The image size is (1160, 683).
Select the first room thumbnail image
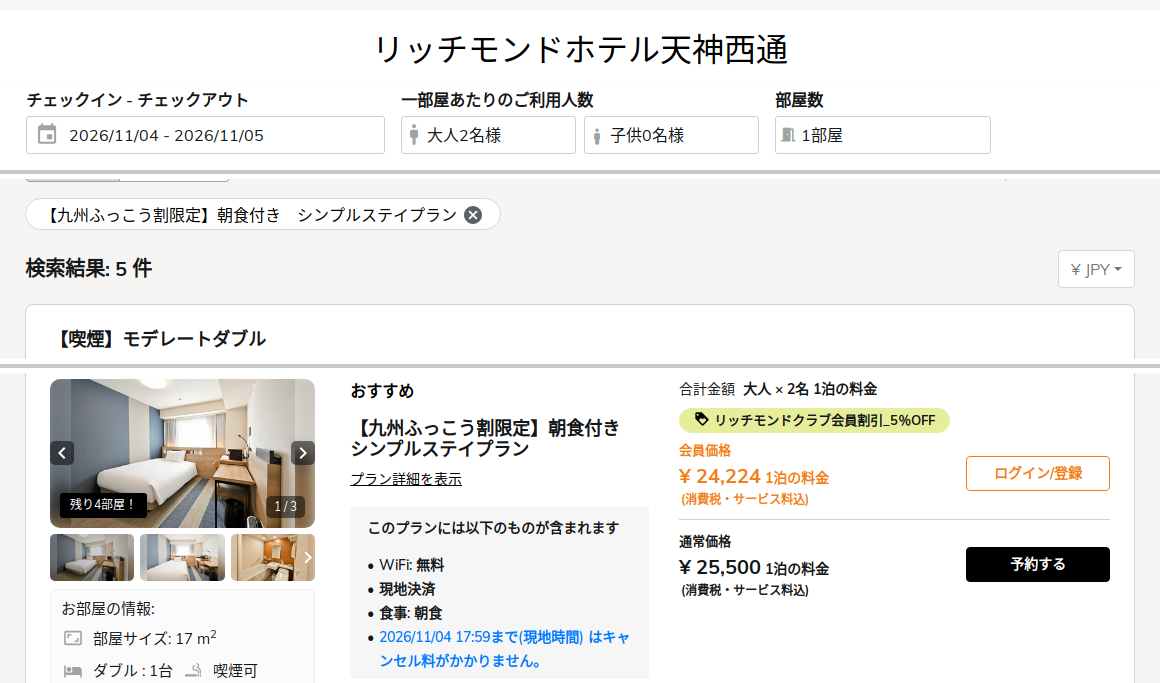coord(92,557)
